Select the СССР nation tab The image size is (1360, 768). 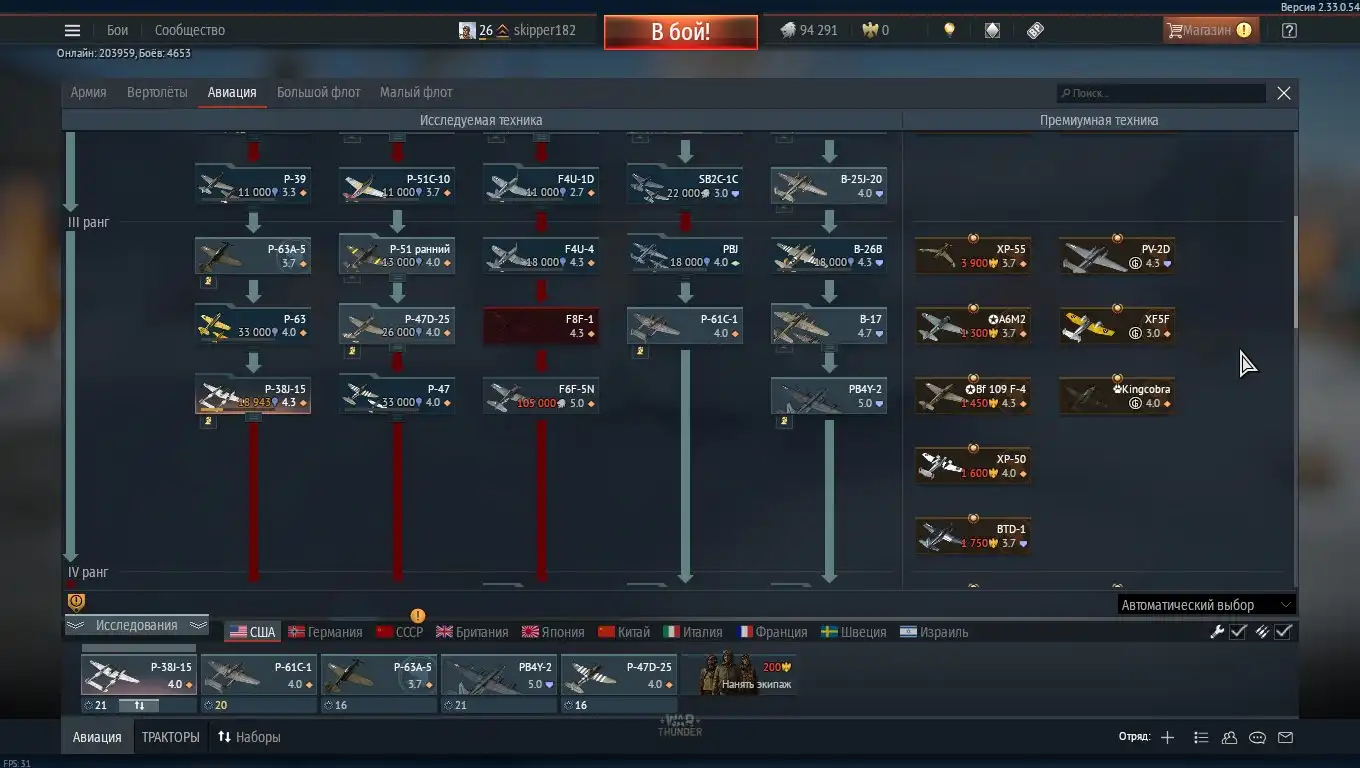tap(400, 632)
